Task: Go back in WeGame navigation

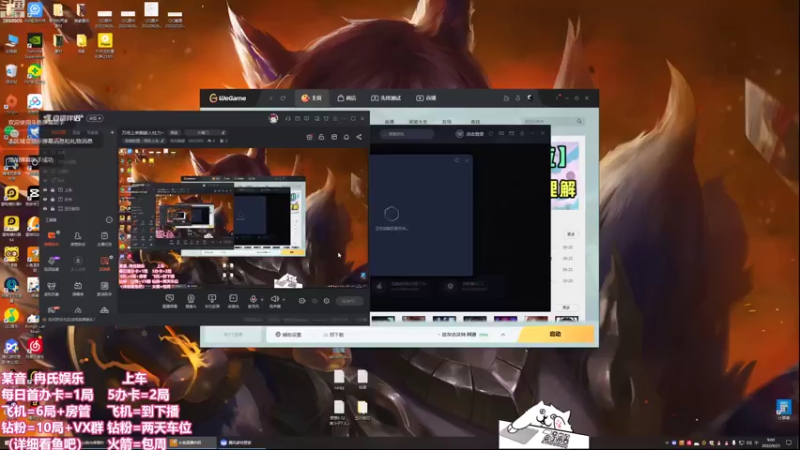Action: point(271,98)
